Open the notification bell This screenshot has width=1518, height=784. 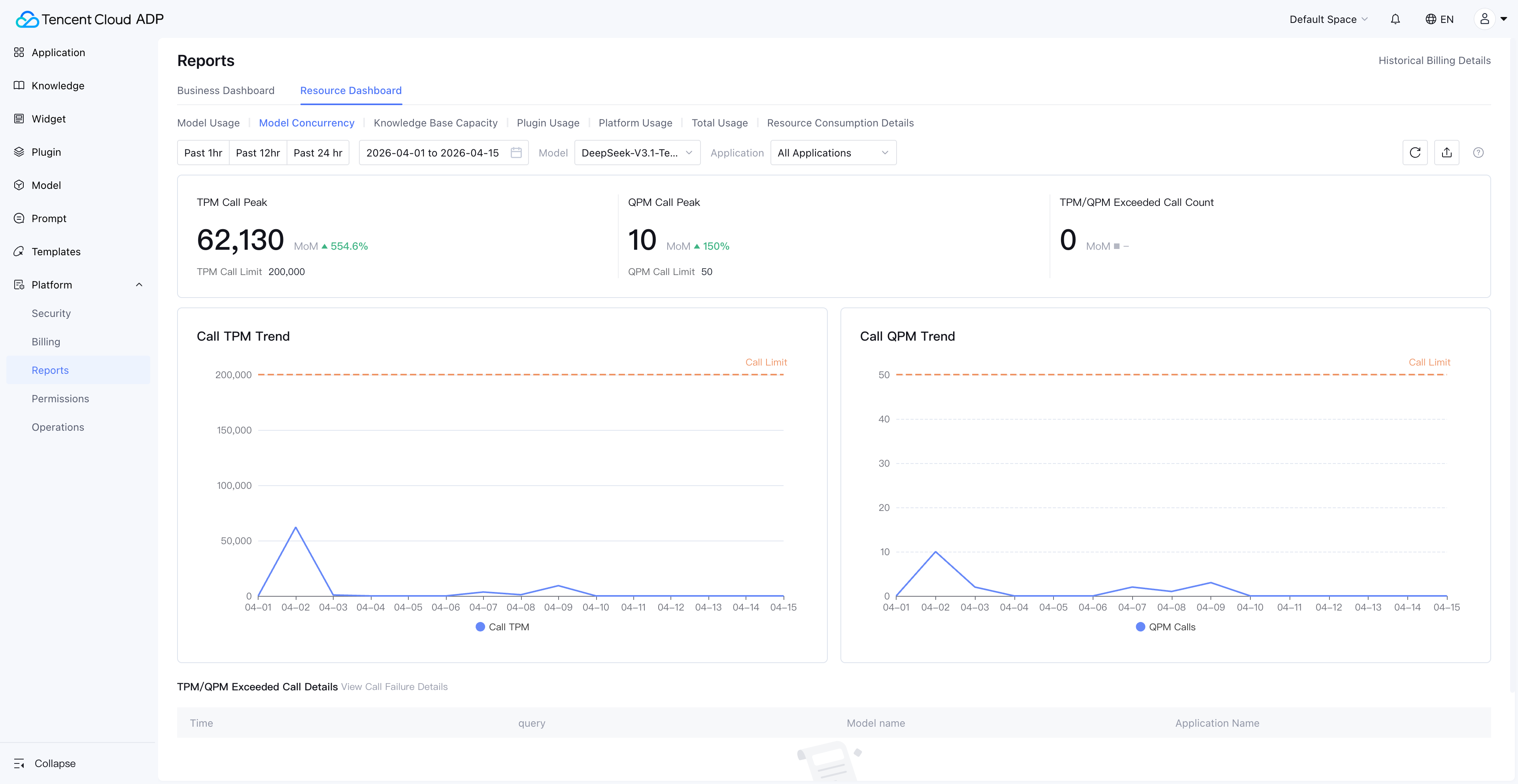[x=1395, y=19]
